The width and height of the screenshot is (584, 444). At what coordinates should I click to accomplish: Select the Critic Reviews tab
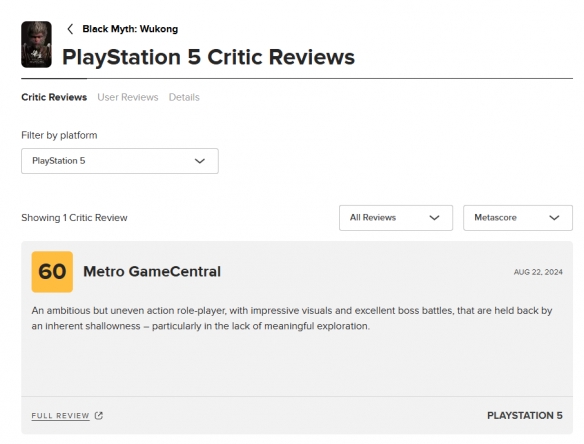(x=54, y=97)
